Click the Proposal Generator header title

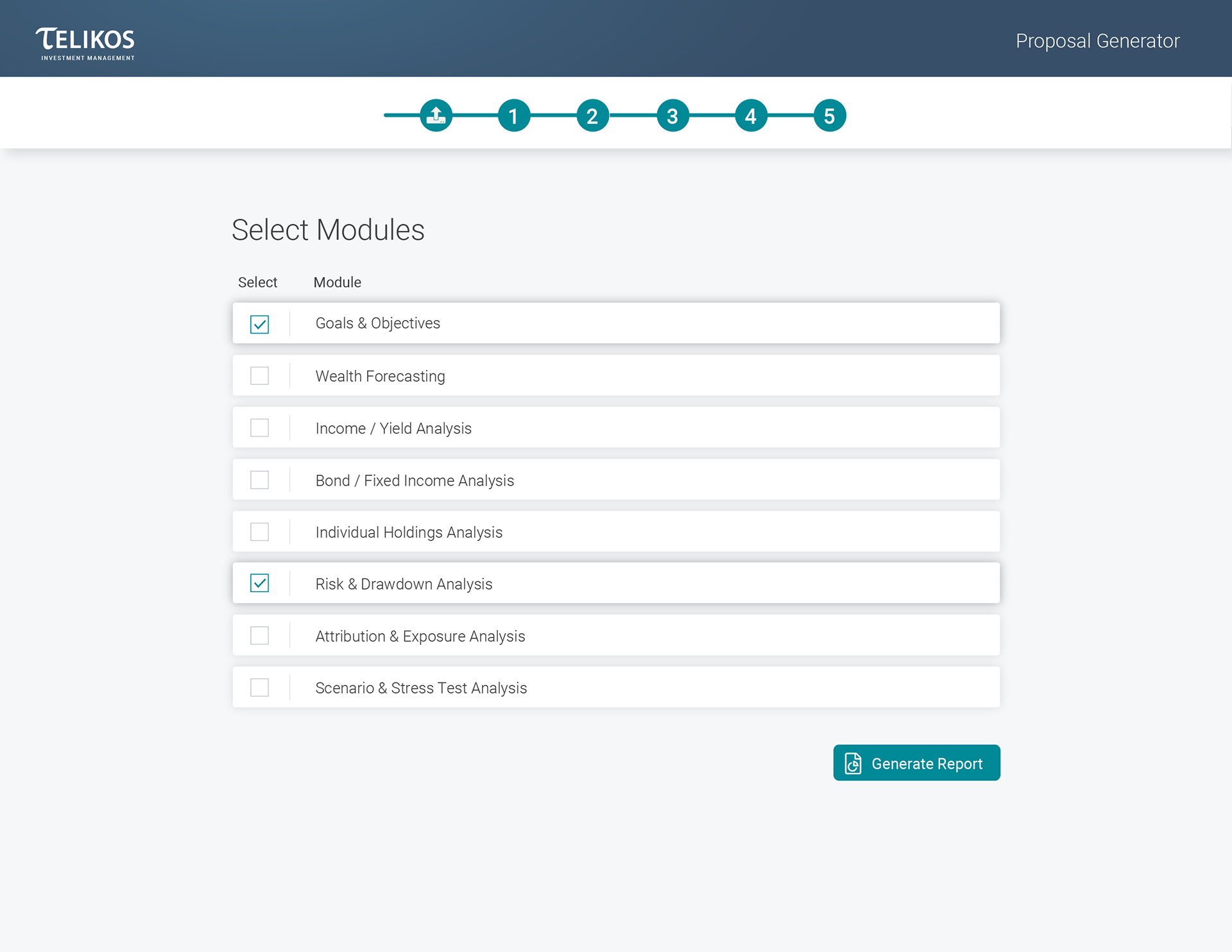[x=1097, y=41]
